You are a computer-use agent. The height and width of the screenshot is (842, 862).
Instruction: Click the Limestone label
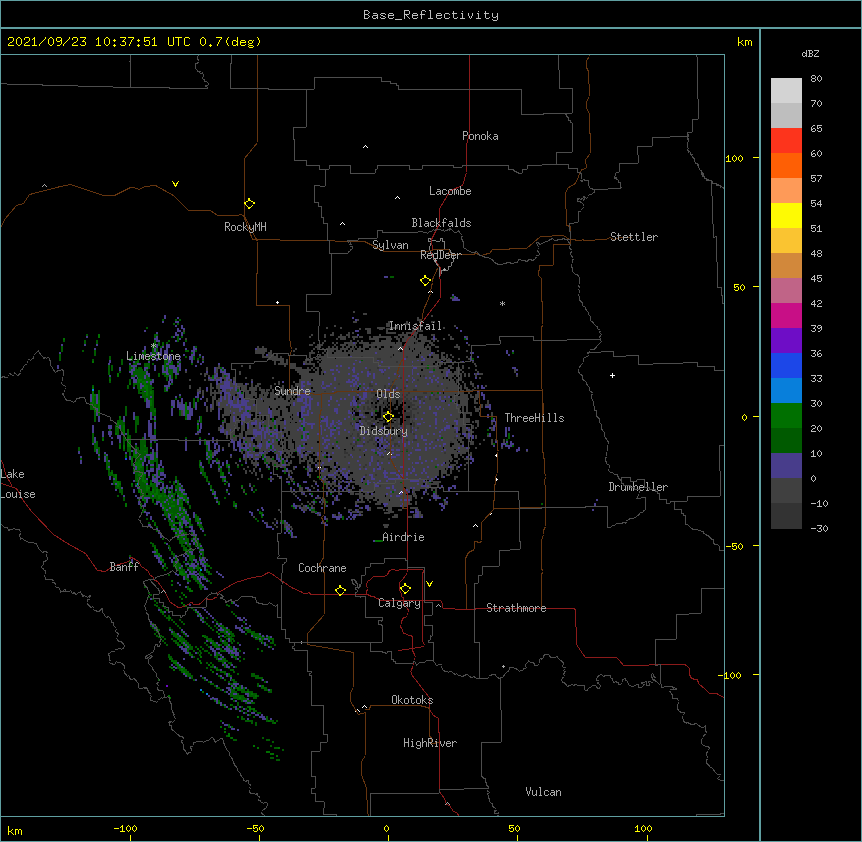click(x=153, y=356)
